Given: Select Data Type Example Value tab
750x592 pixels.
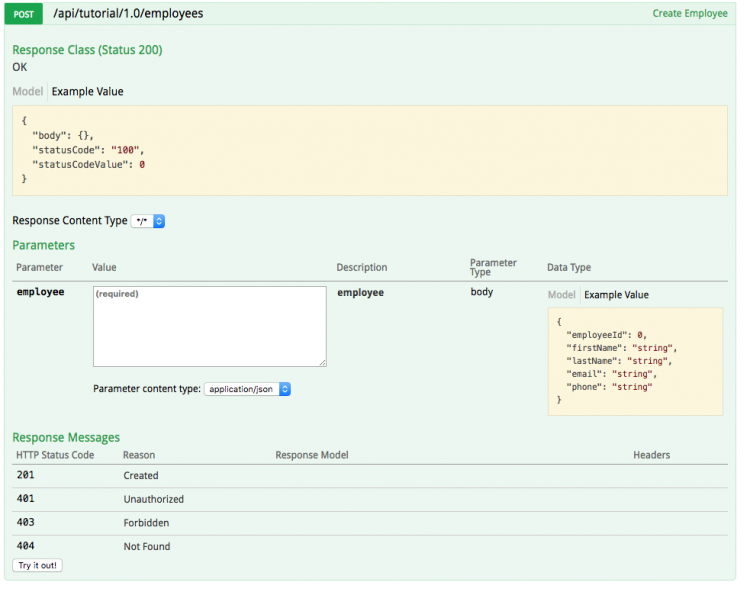Looking at the screenshot, I should (616, 295).
